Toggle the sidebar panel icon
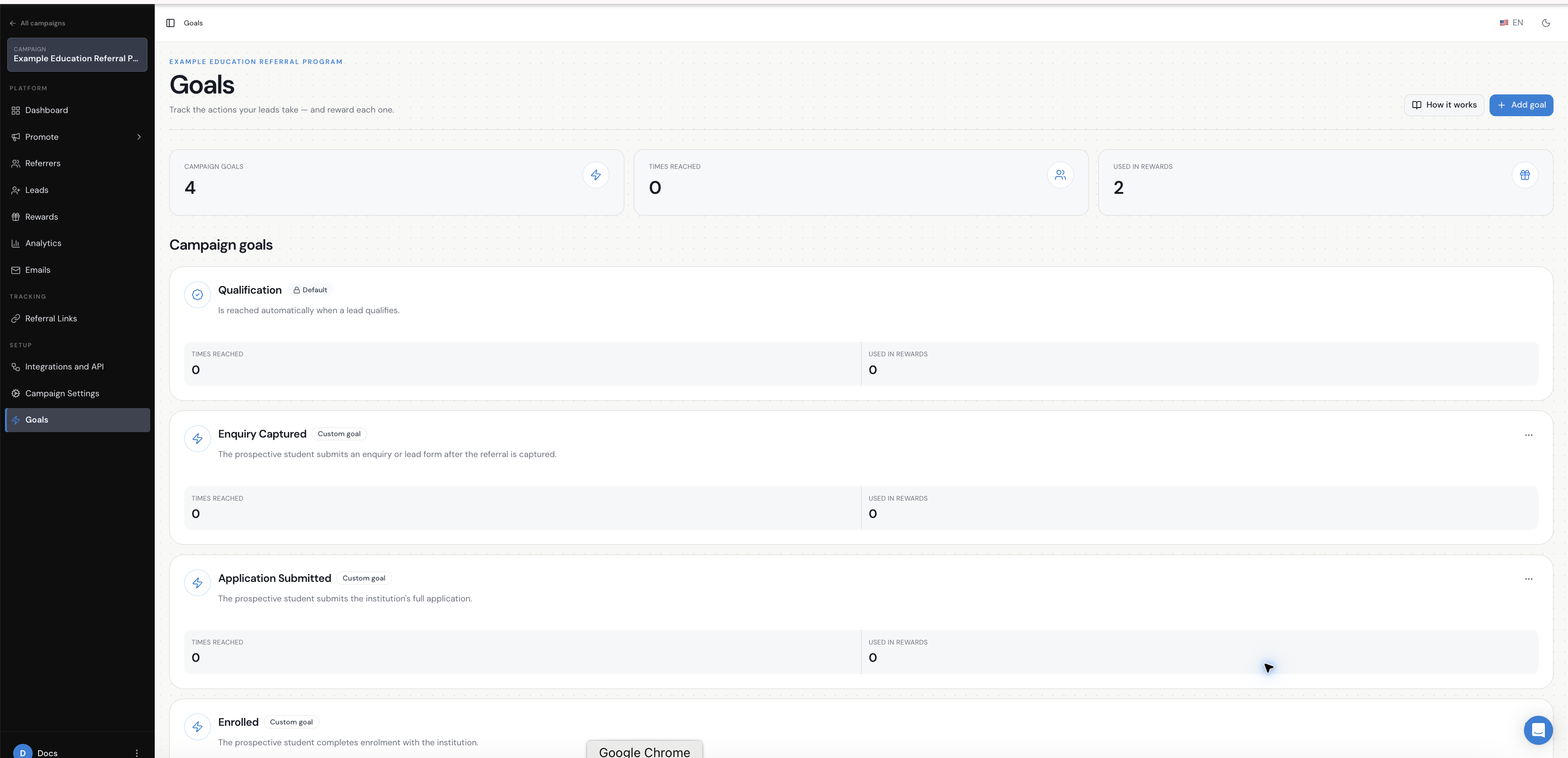This screenshot has height=758, width=1568. pos(171,23)
